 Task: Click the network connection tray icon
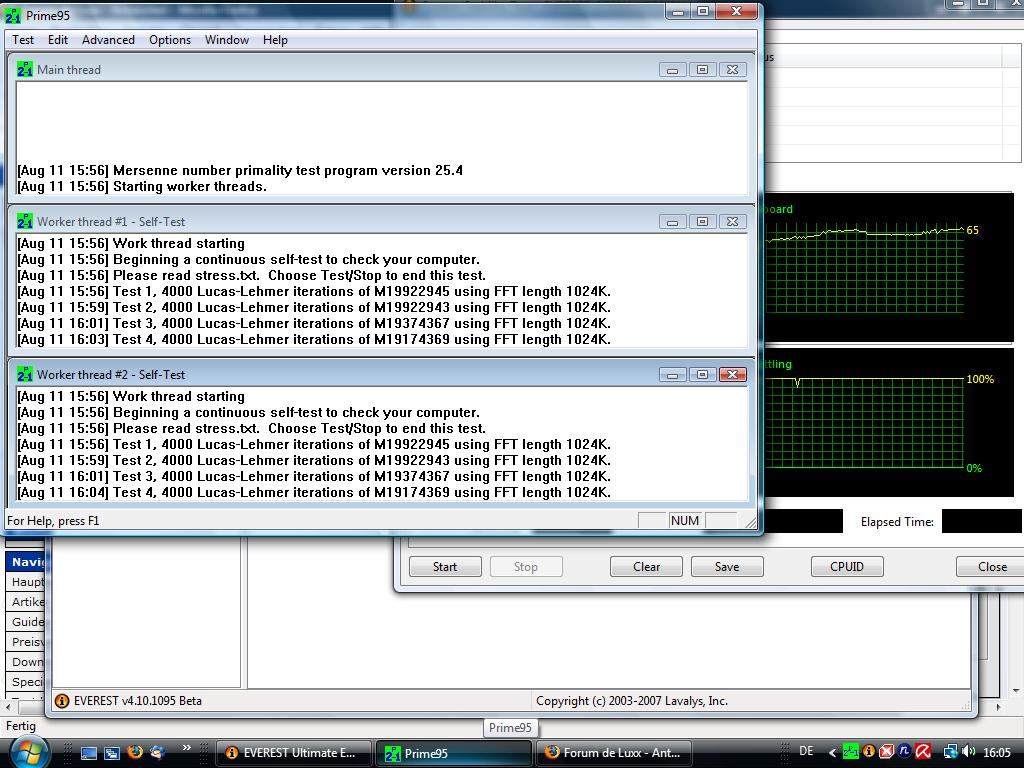951,752
